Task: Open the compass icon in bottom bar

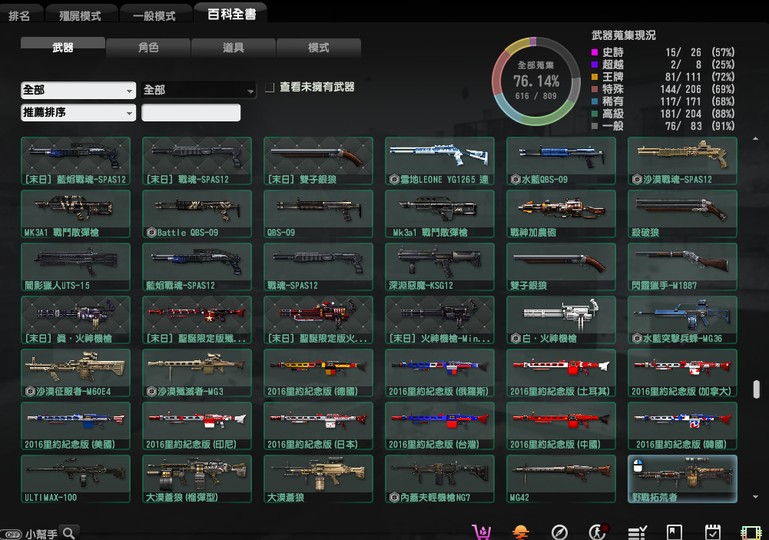Action: point(559,531)
